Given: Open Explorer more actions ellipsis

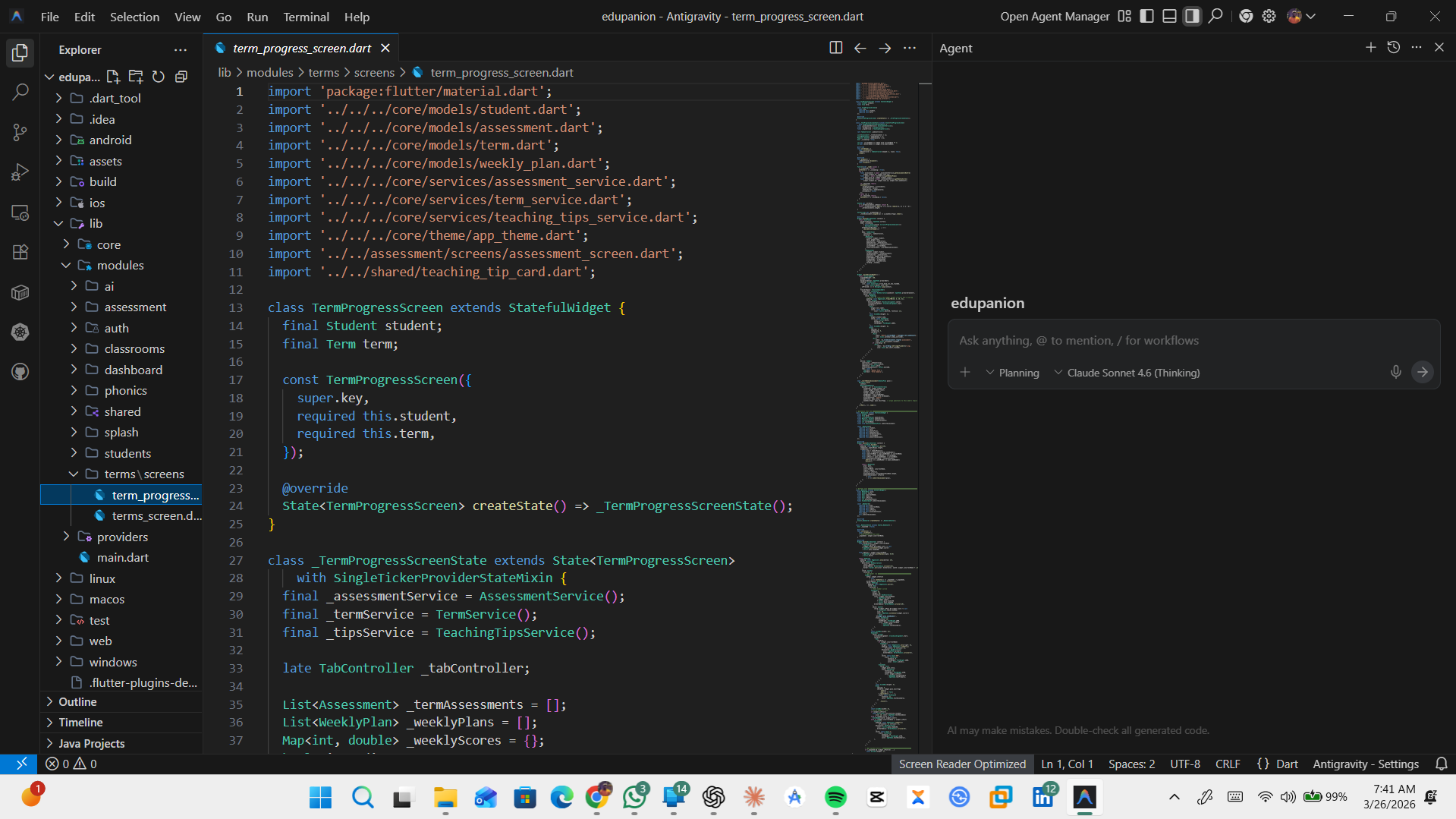Looking at the screenshot, I should pyautogui.click(x=180, y=49).
